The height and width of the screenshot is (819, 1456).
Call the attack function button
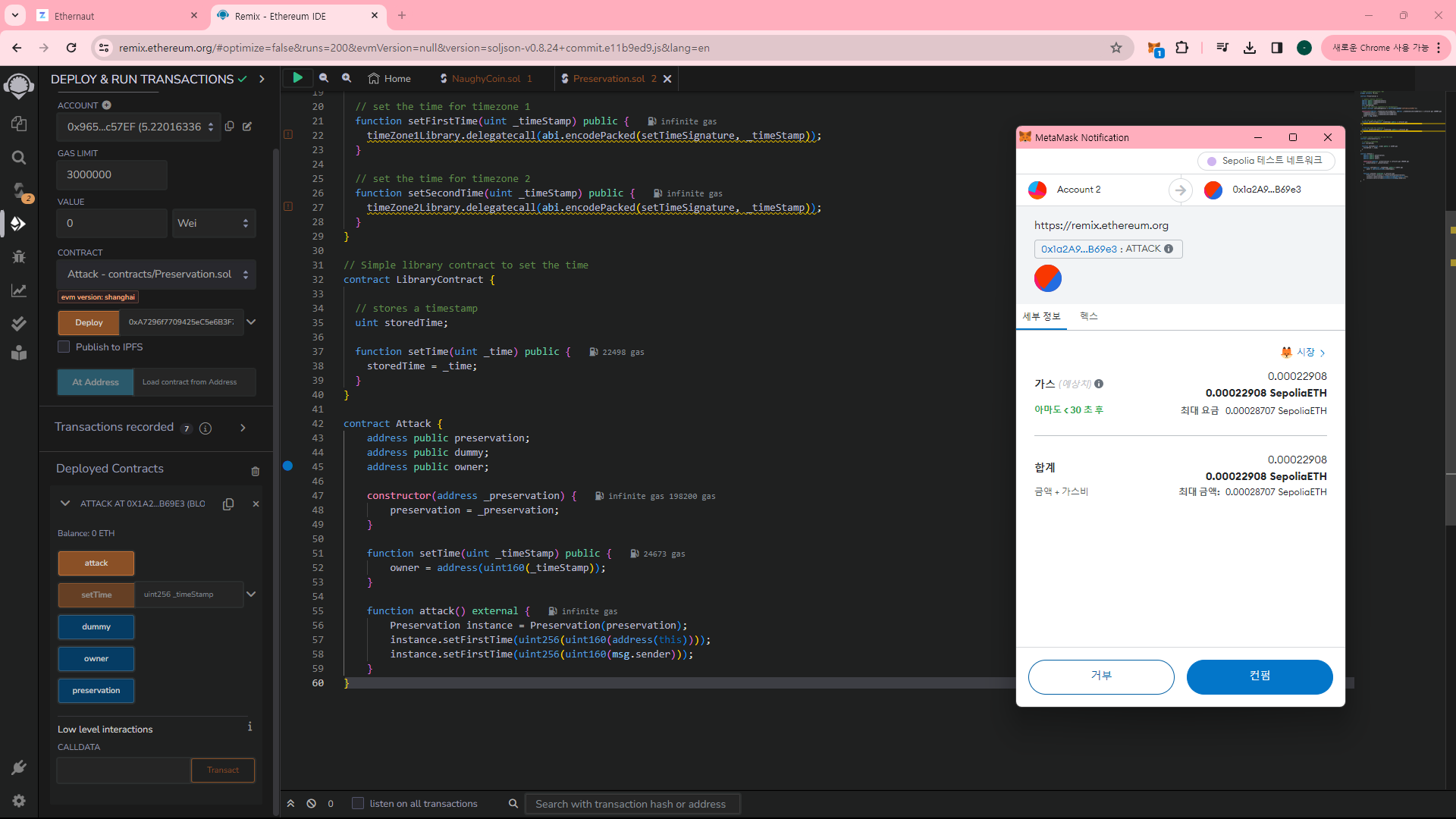coord(96,563)
